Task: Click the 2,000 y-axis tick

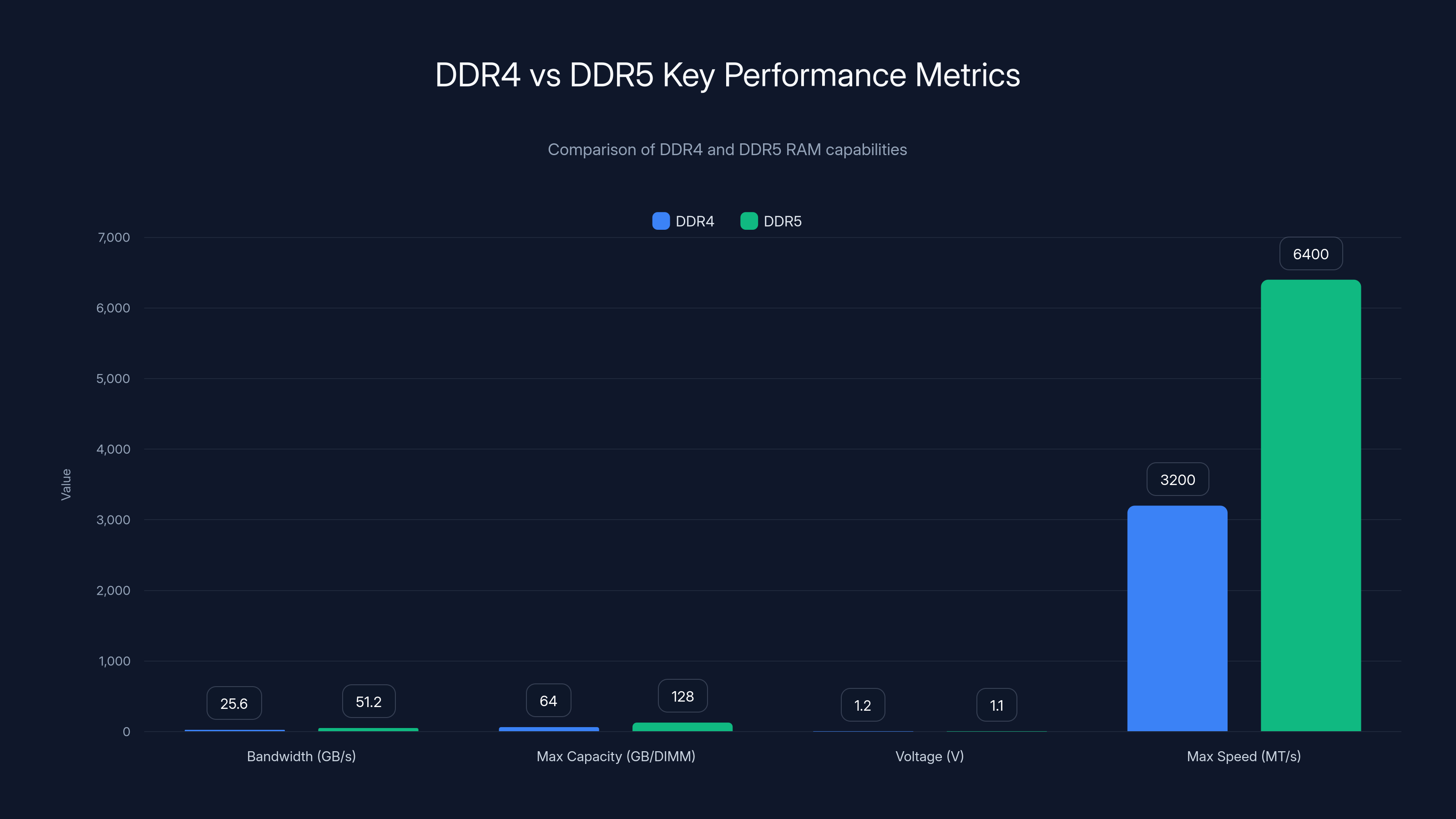Action: click(113, 591)
